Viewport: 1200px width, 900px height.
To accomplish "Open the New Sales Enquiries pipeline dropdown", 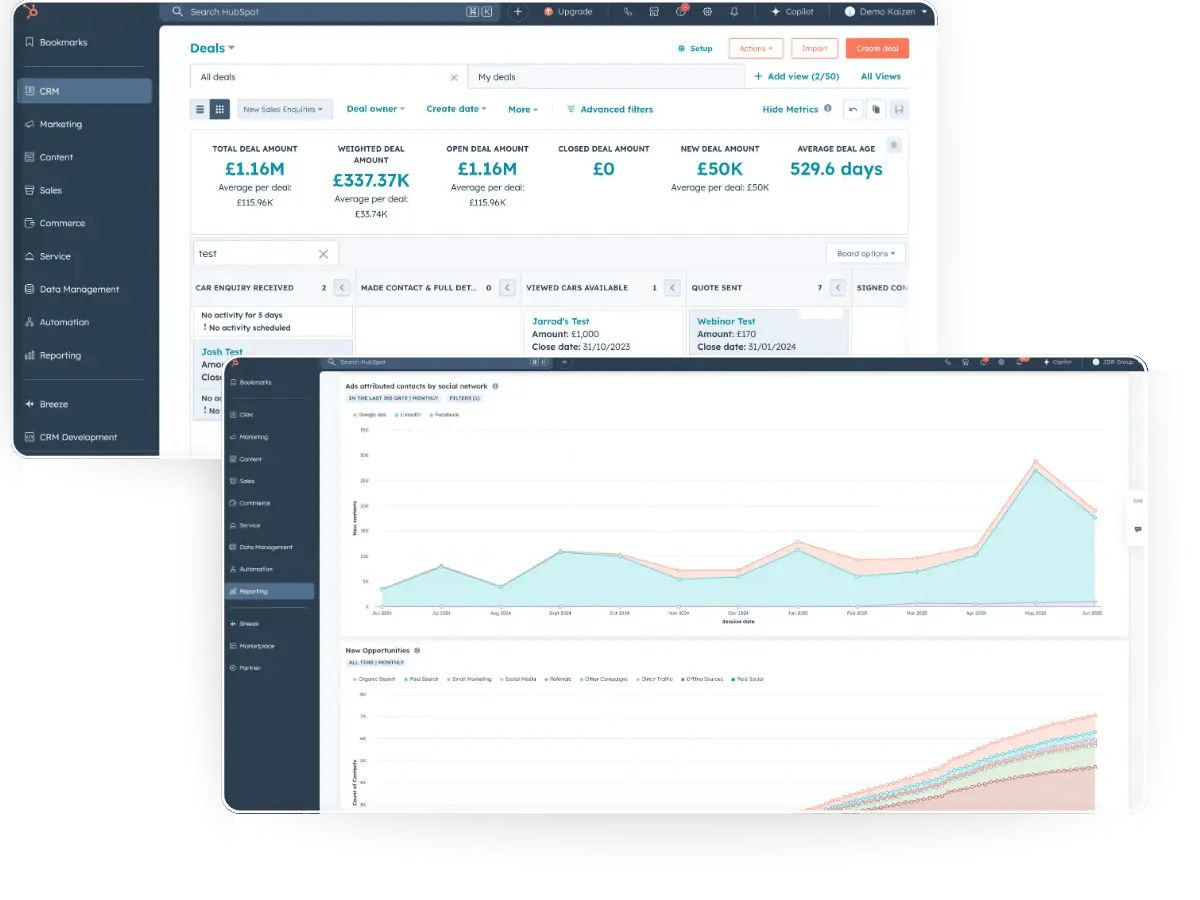I will [x=283, y=109].
